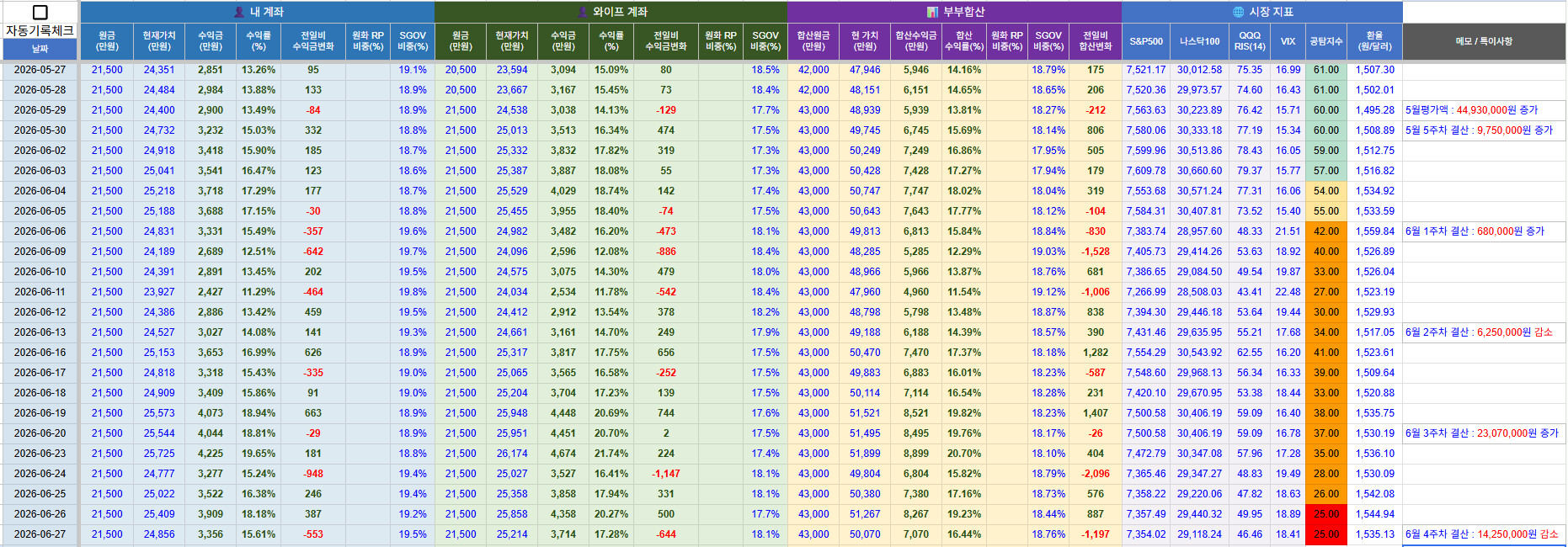Click the person icon beside 내 계좌

(x=239, y=12)
